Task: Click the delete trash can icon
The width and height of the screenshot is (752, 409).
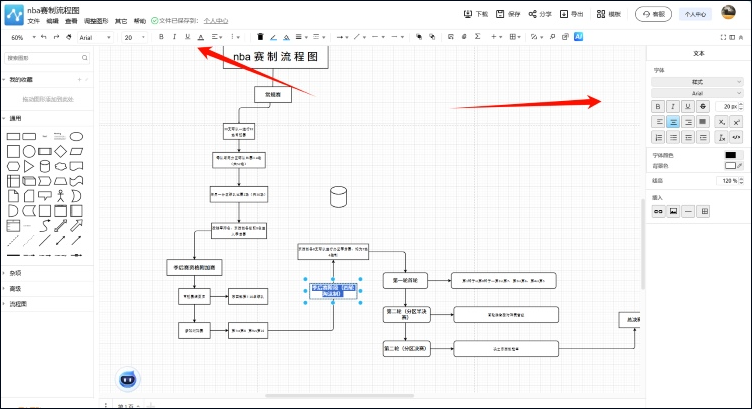Action: click(x=261, y=37)
